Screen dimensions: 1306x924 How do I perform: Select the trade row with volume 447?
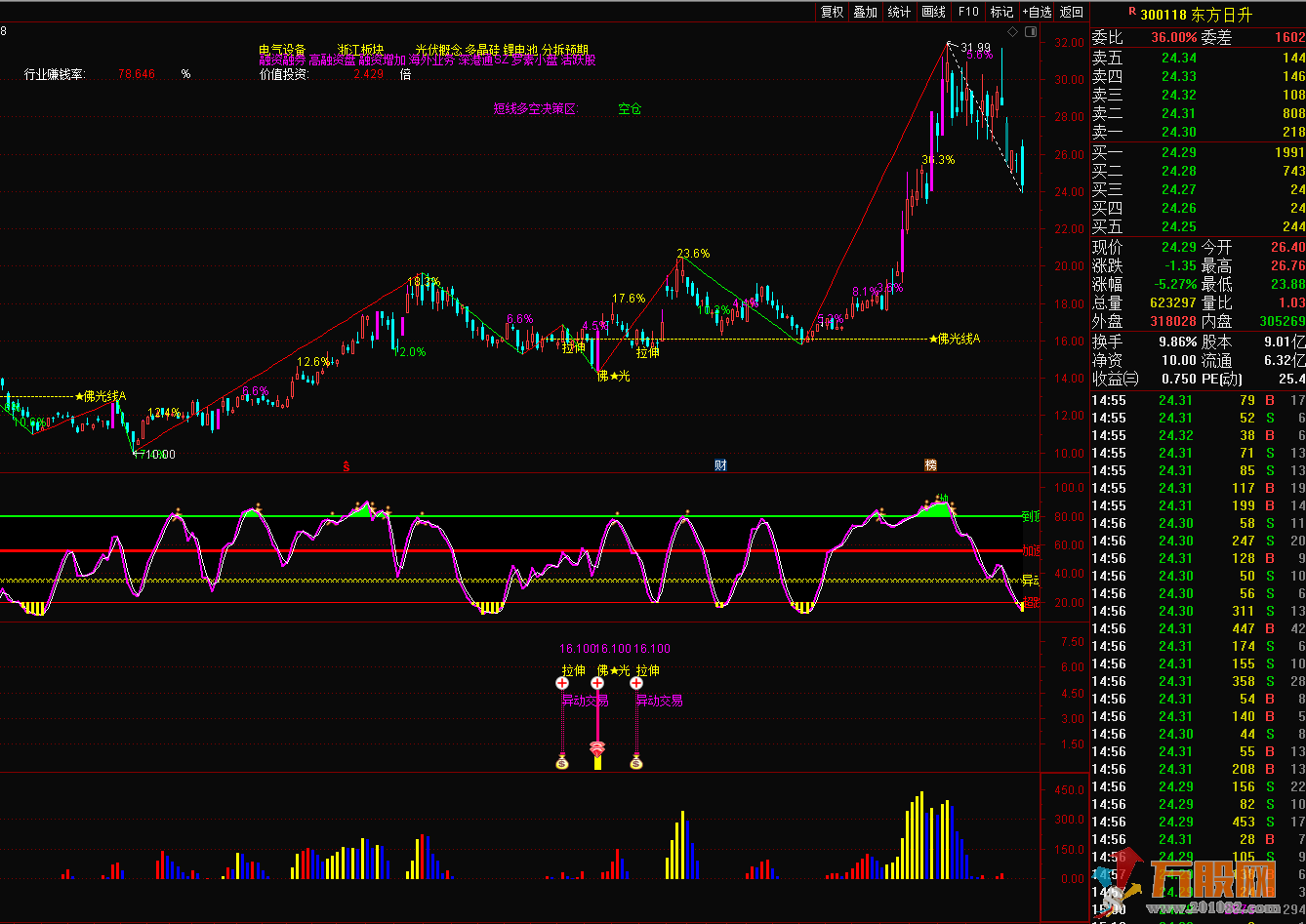(1198, 628)
